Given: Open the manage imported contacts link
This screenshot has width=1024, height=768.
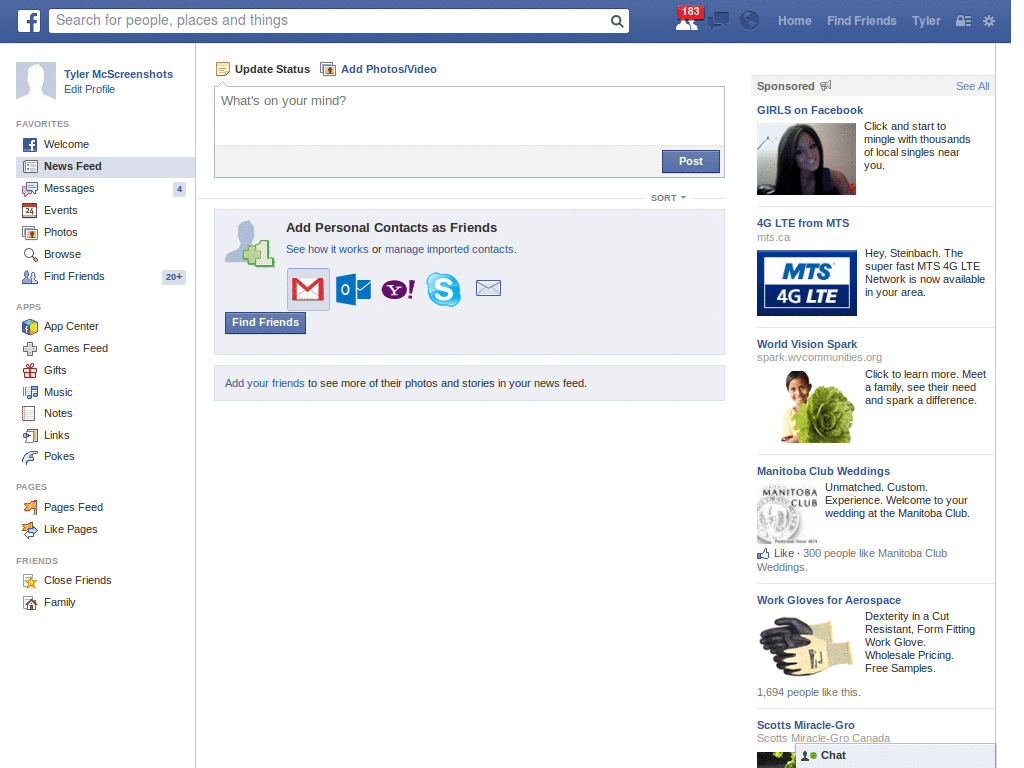Looking at the screenshot, I should (x=449, y=249).
